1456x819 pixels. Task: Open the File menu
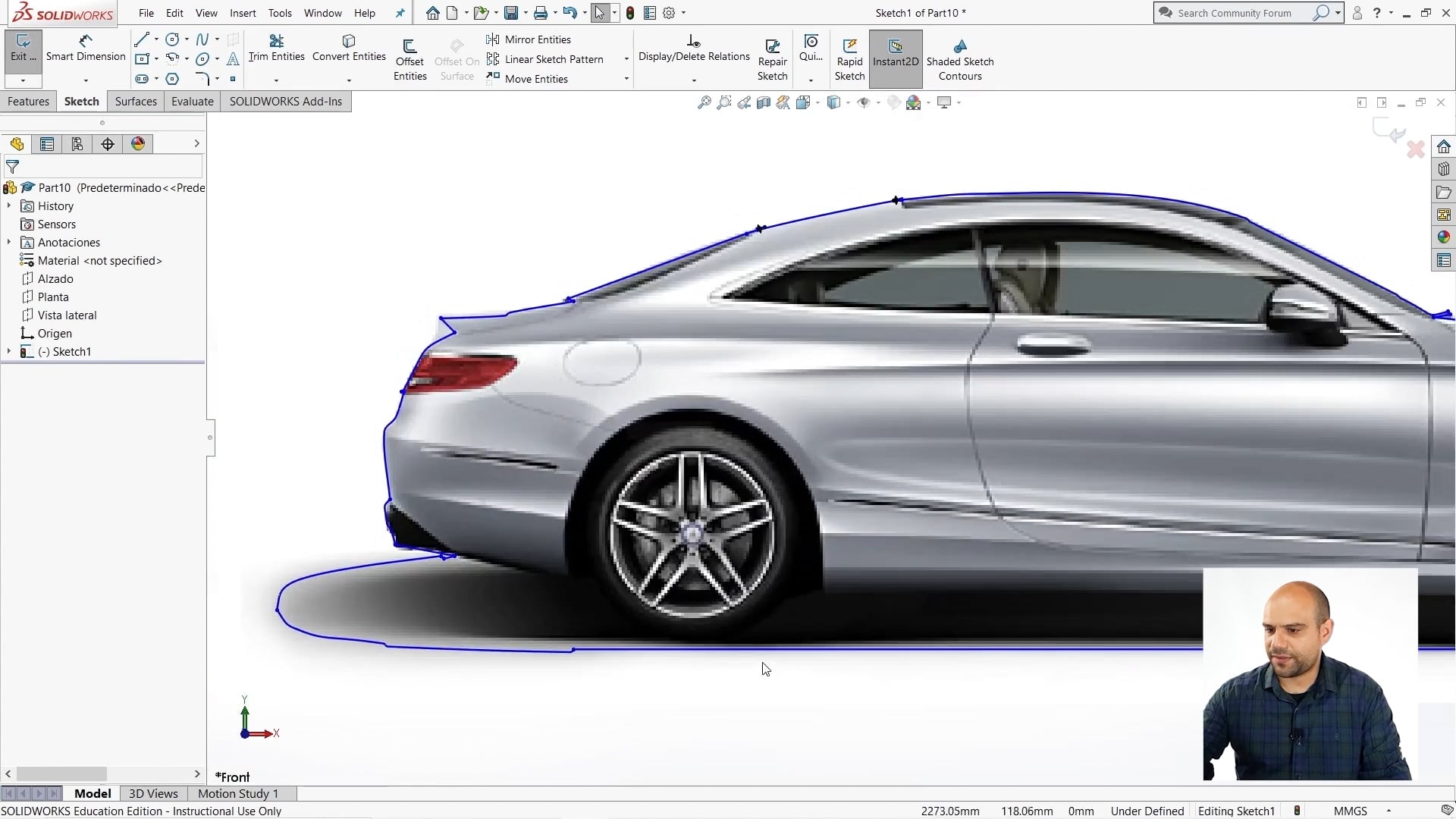(146, 13)
